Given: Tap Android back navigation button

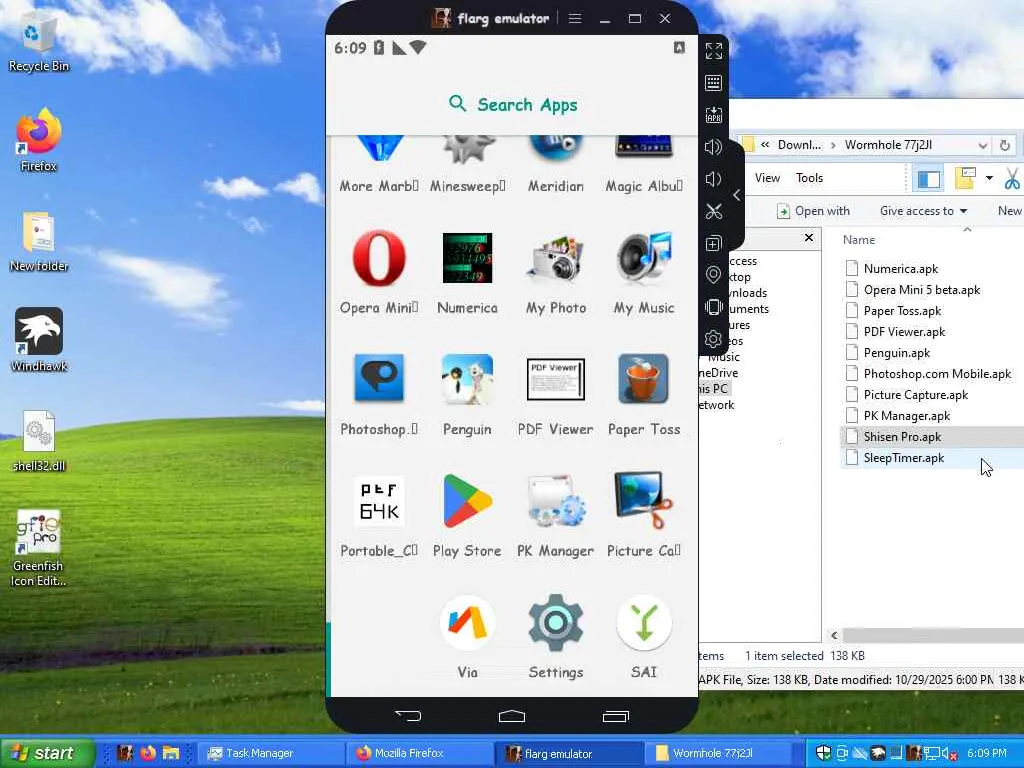Looking at the screenshot, I should click(x=409, y=716).
